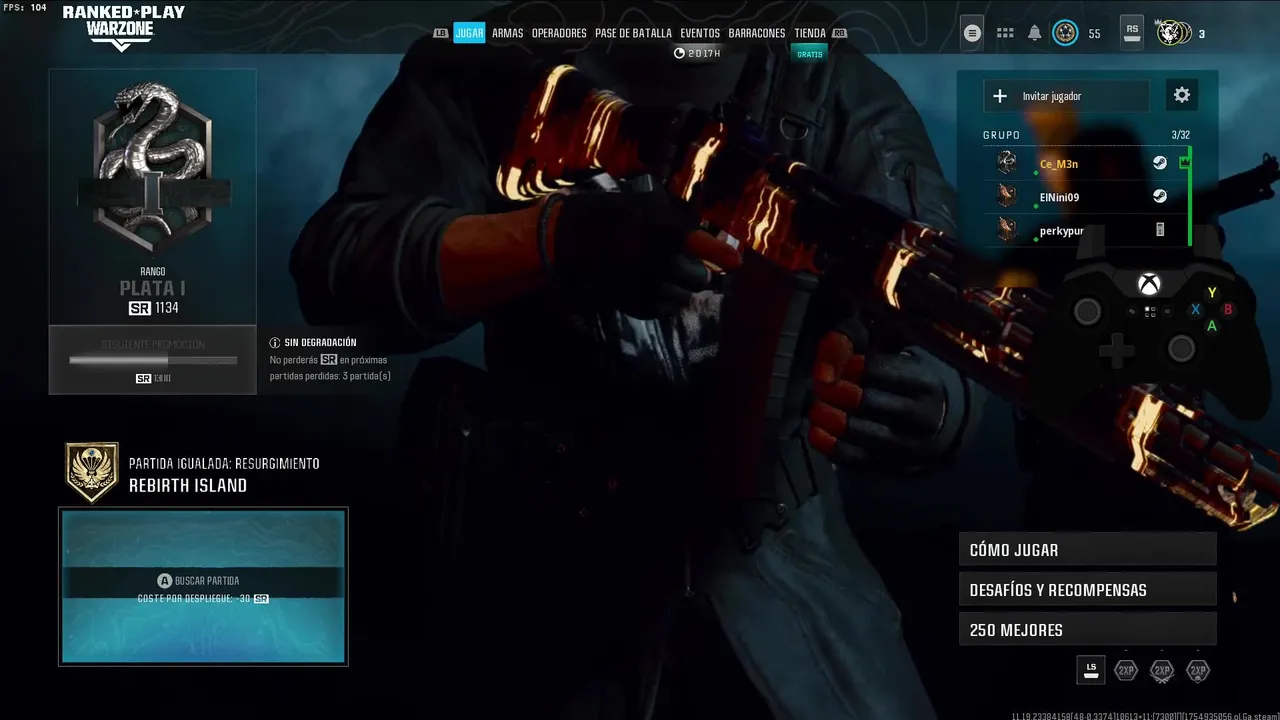The width and height of the screenshot is (1280, 720).
Task: Open the BARRACONES tab
Action: (757, 33)
